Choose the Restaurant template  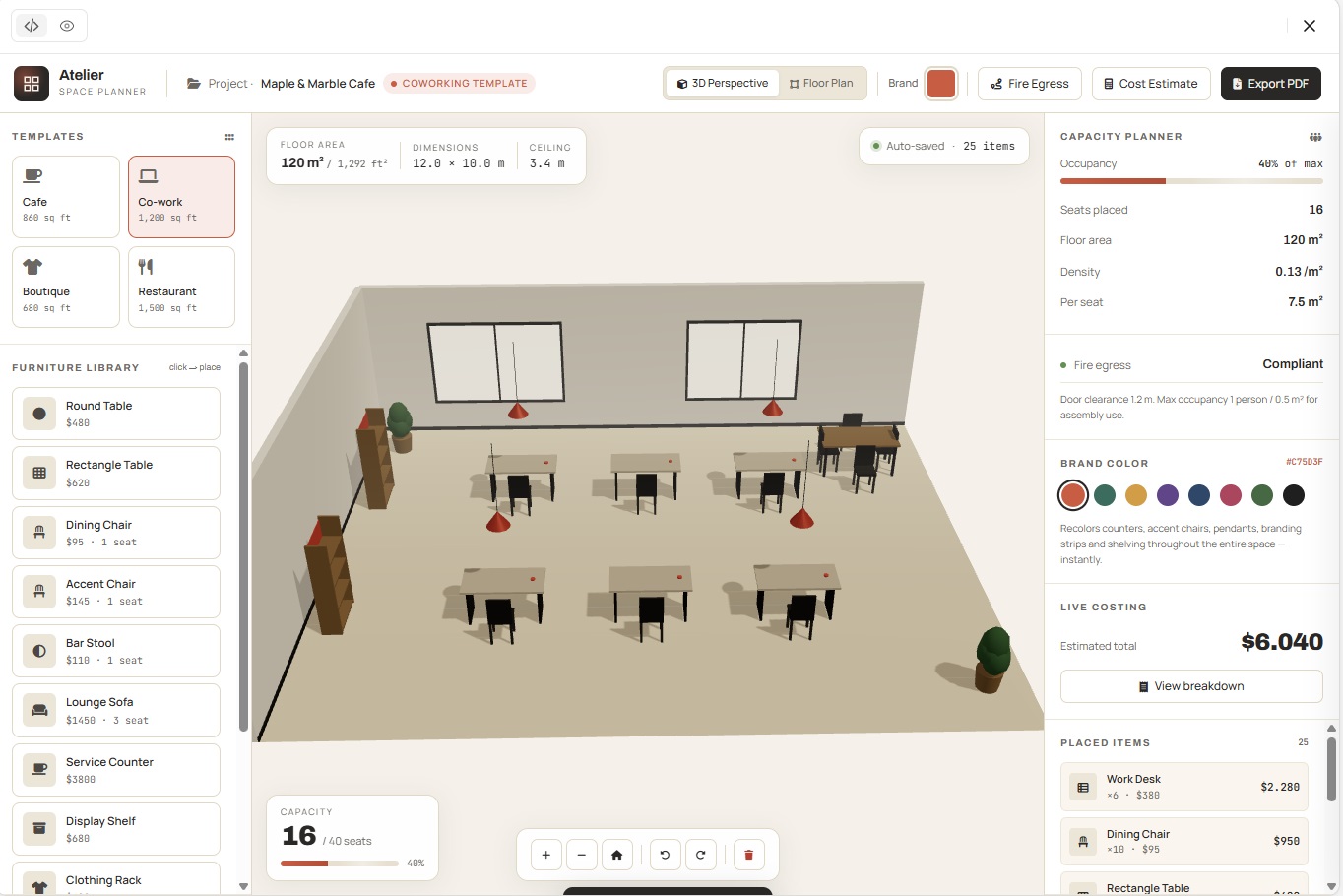pos(181,287)
